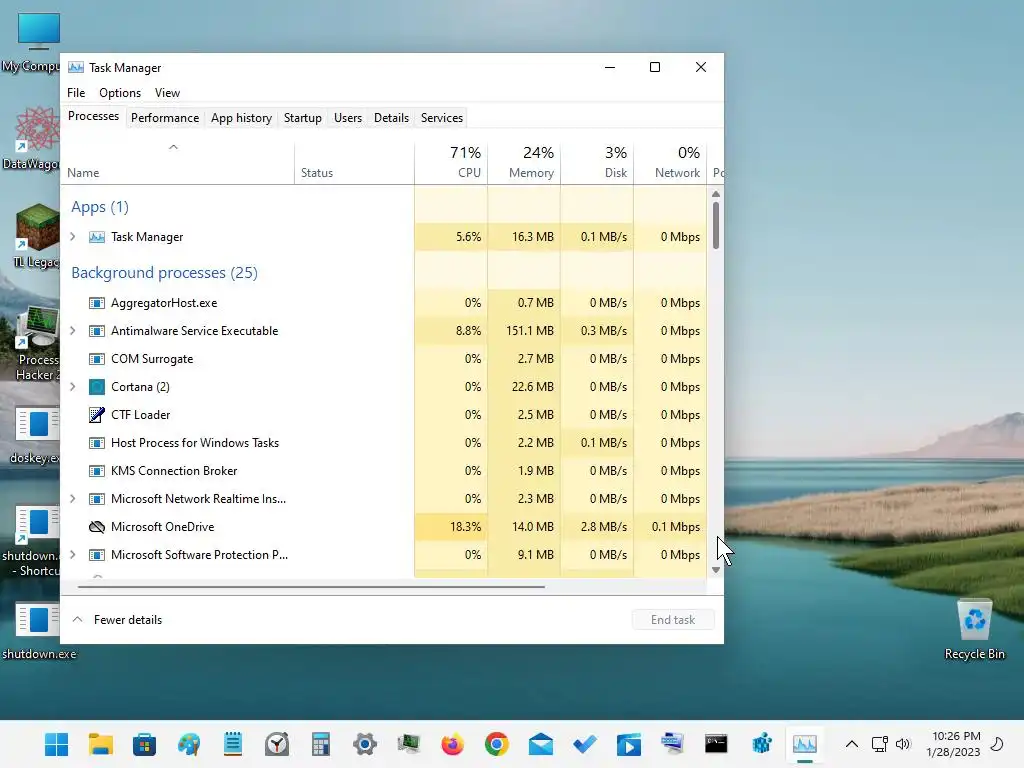Expand Microsoft Network Realtime Ins... row

point(73,498)
